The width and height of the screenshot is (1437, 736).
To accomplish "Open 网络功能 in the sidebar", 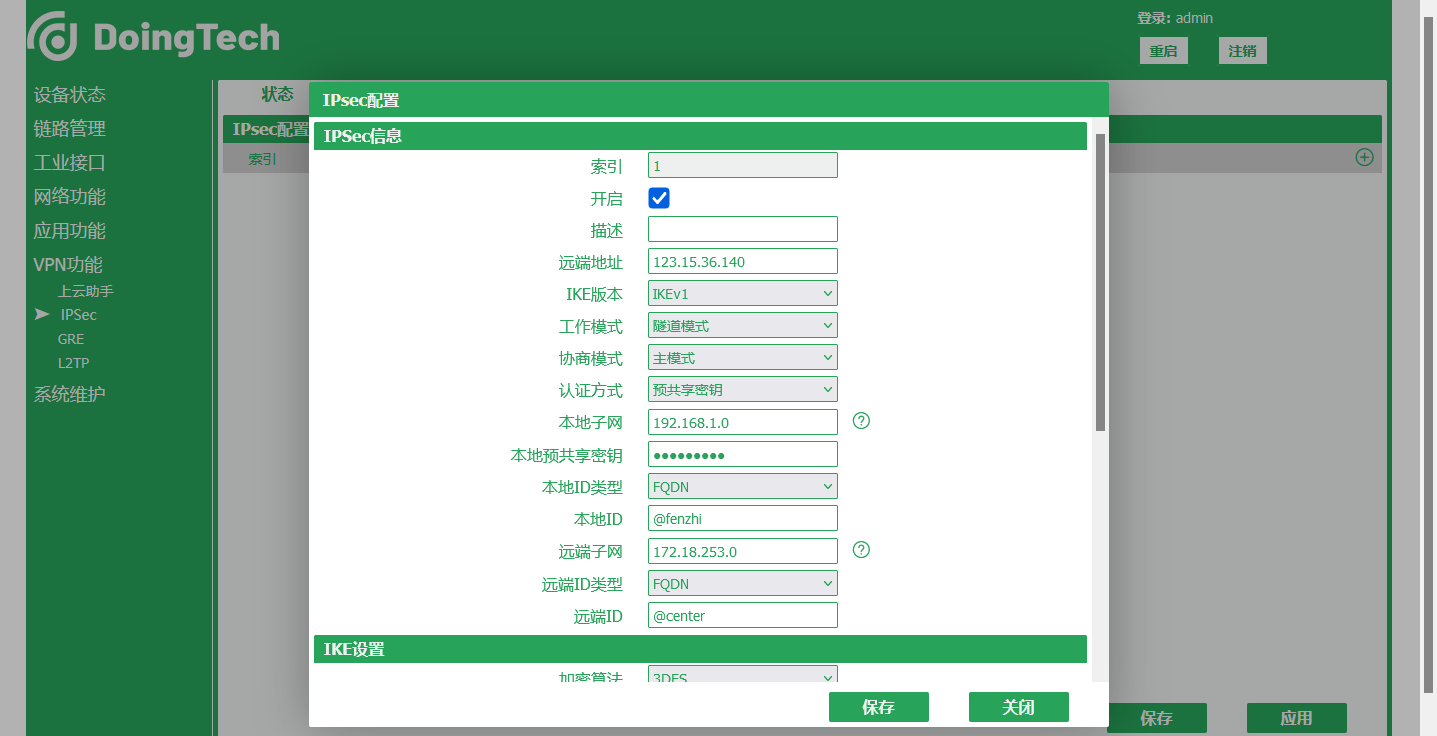I will (70, 197).
